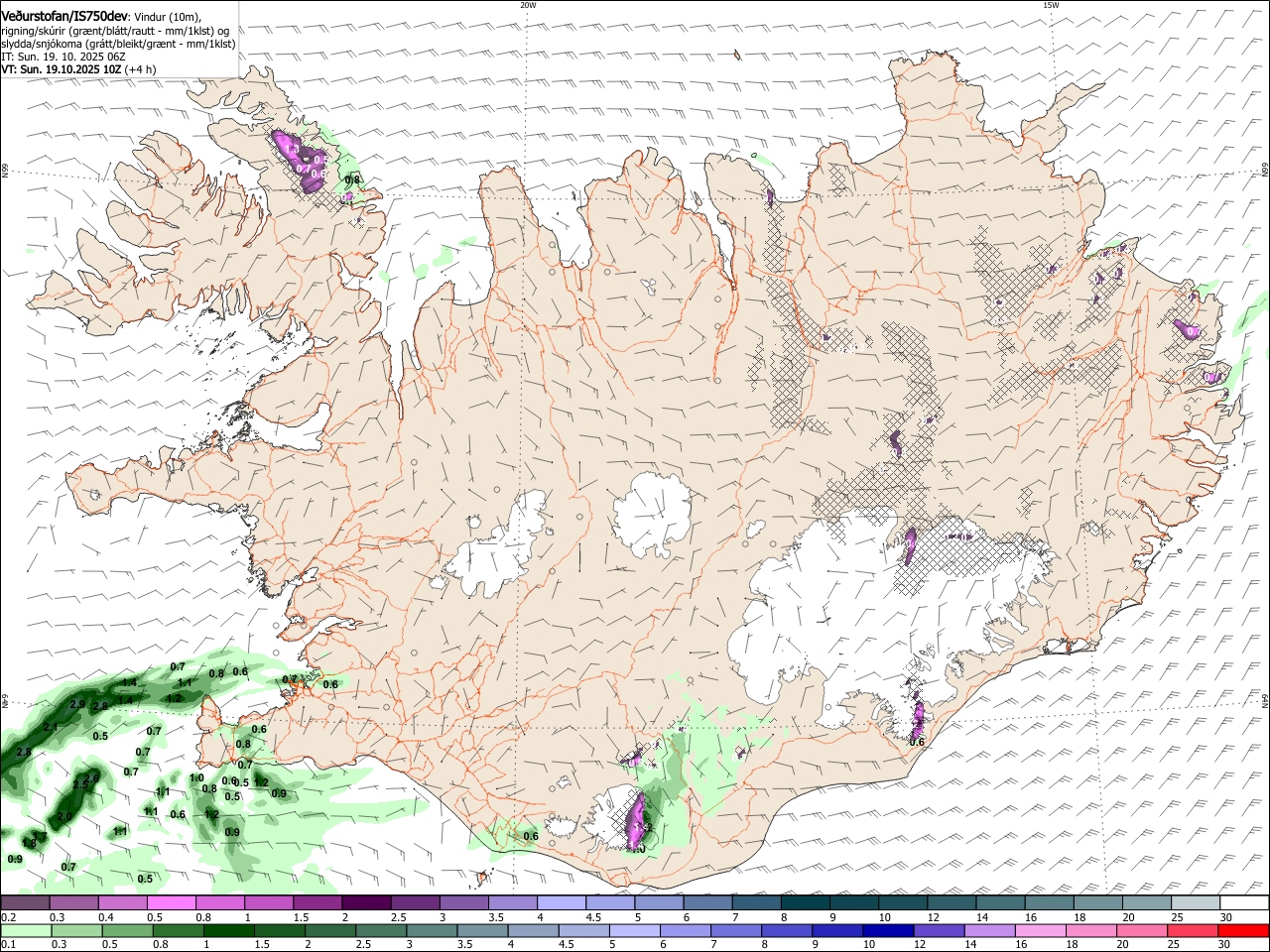This screenshot has width=1270, height=952.
Task: Click the 0.2 label in the snow legend
Action: (9, 917)
